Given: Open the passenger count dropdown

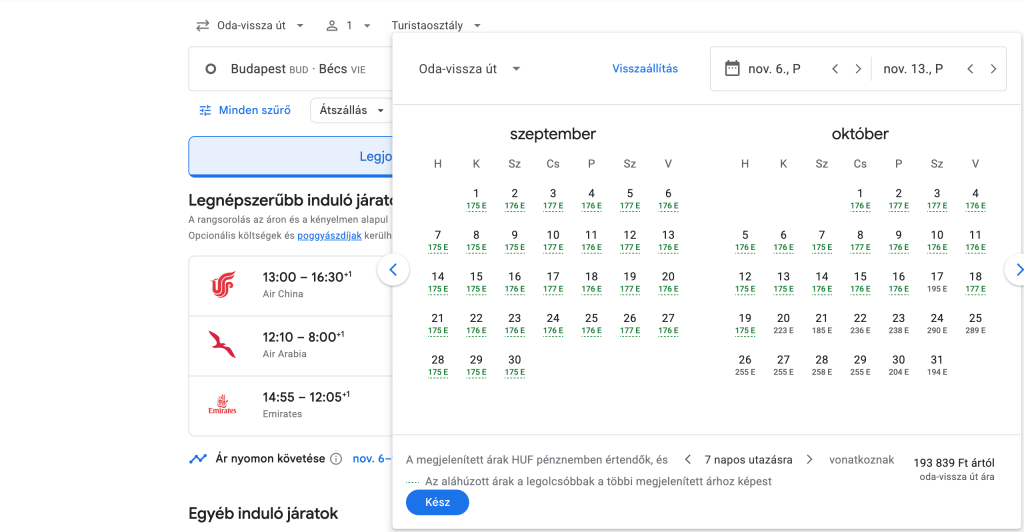Looking at the screenshot, I should 348,25.
